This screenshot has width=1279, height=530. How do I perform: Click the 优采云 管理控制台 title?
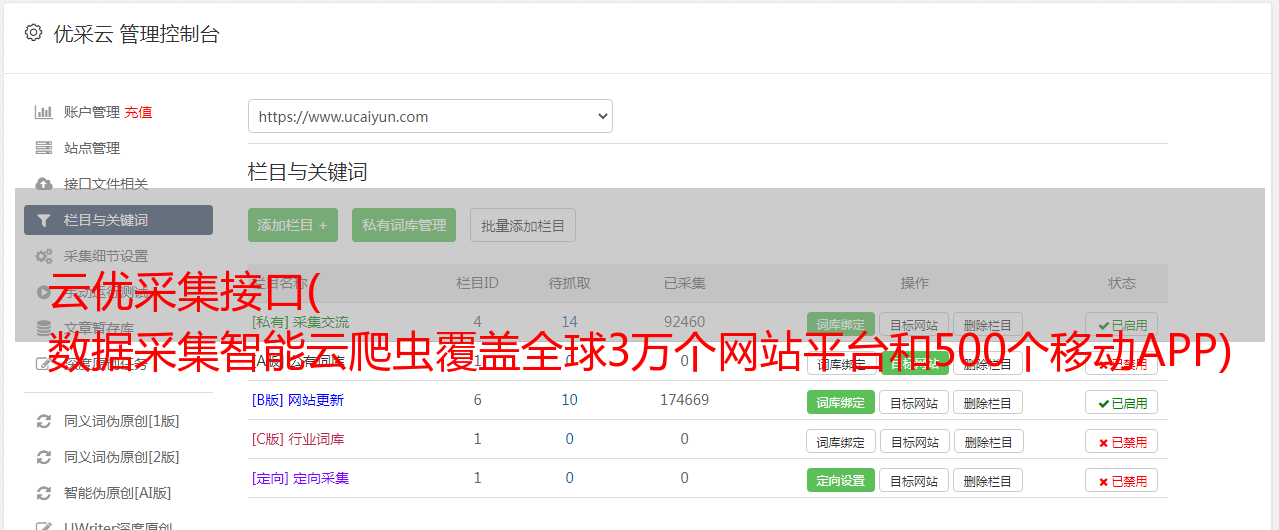click(136, 34)
